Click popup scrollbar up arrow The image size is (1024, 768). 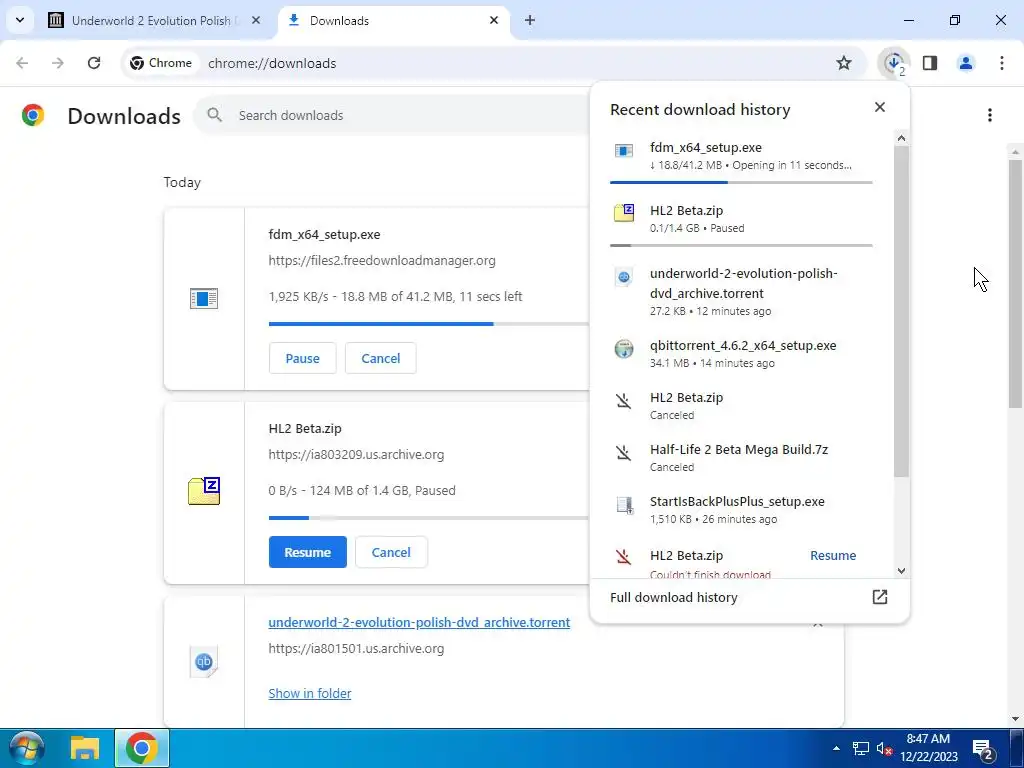(901, 138)
